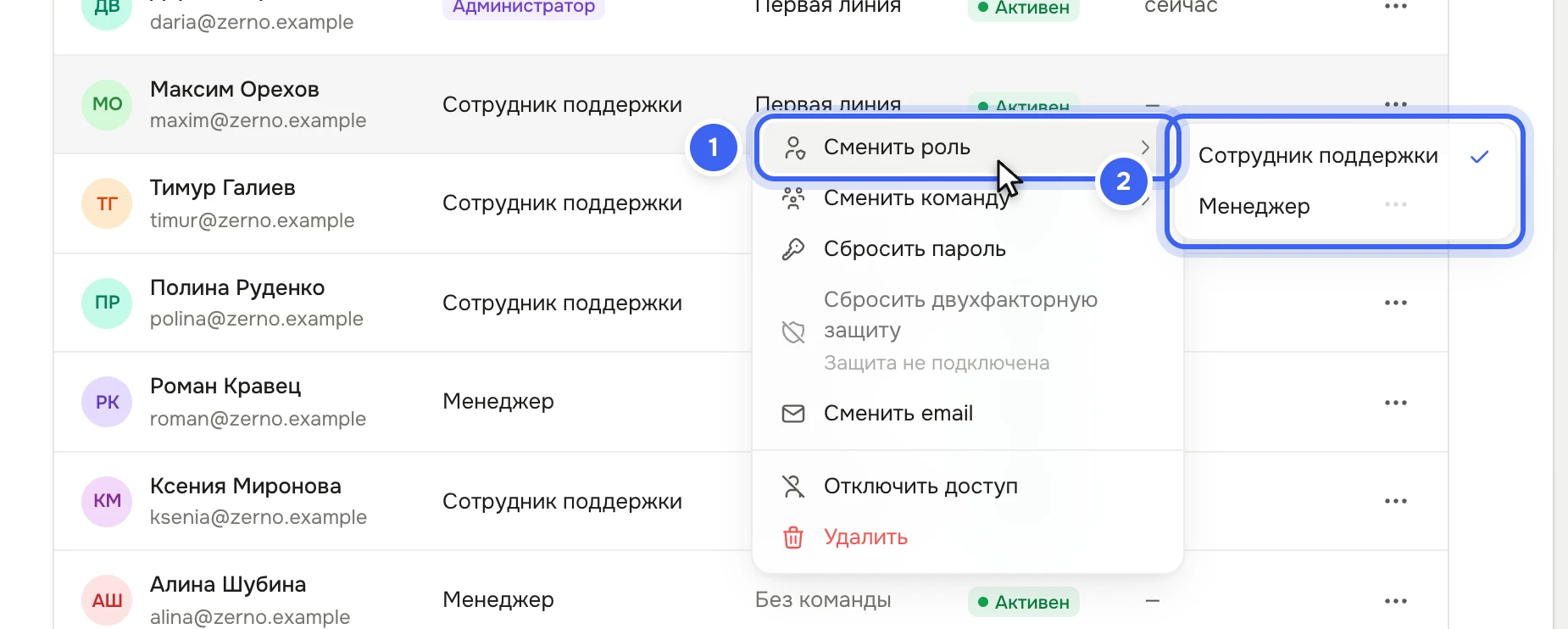The image size is (1568, 629).
Task: Open the «Сменить роль» submenu
Action: pos(967,148)
